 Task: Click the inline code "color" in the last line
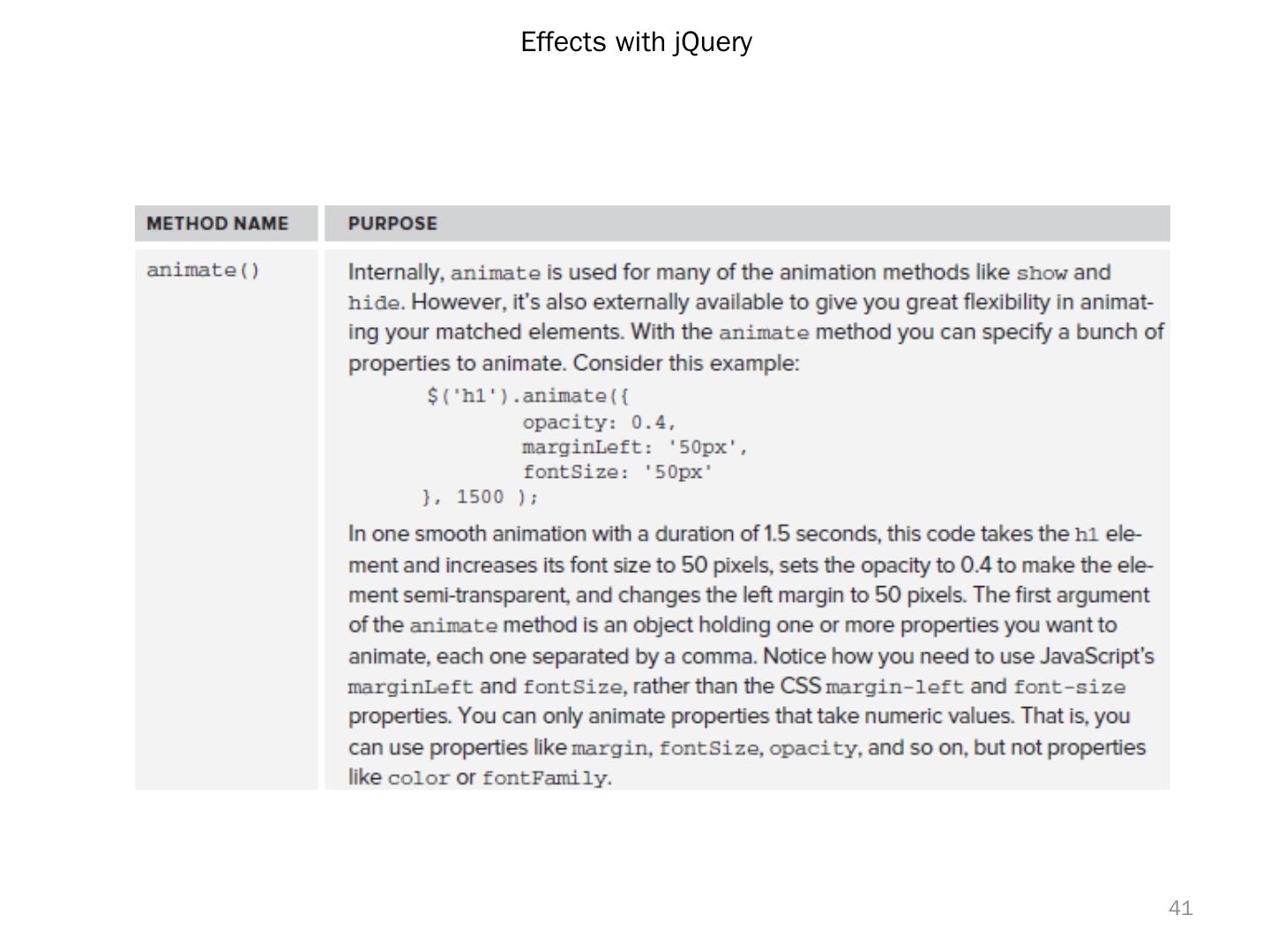pyautogui.click(x=419, y=778)
